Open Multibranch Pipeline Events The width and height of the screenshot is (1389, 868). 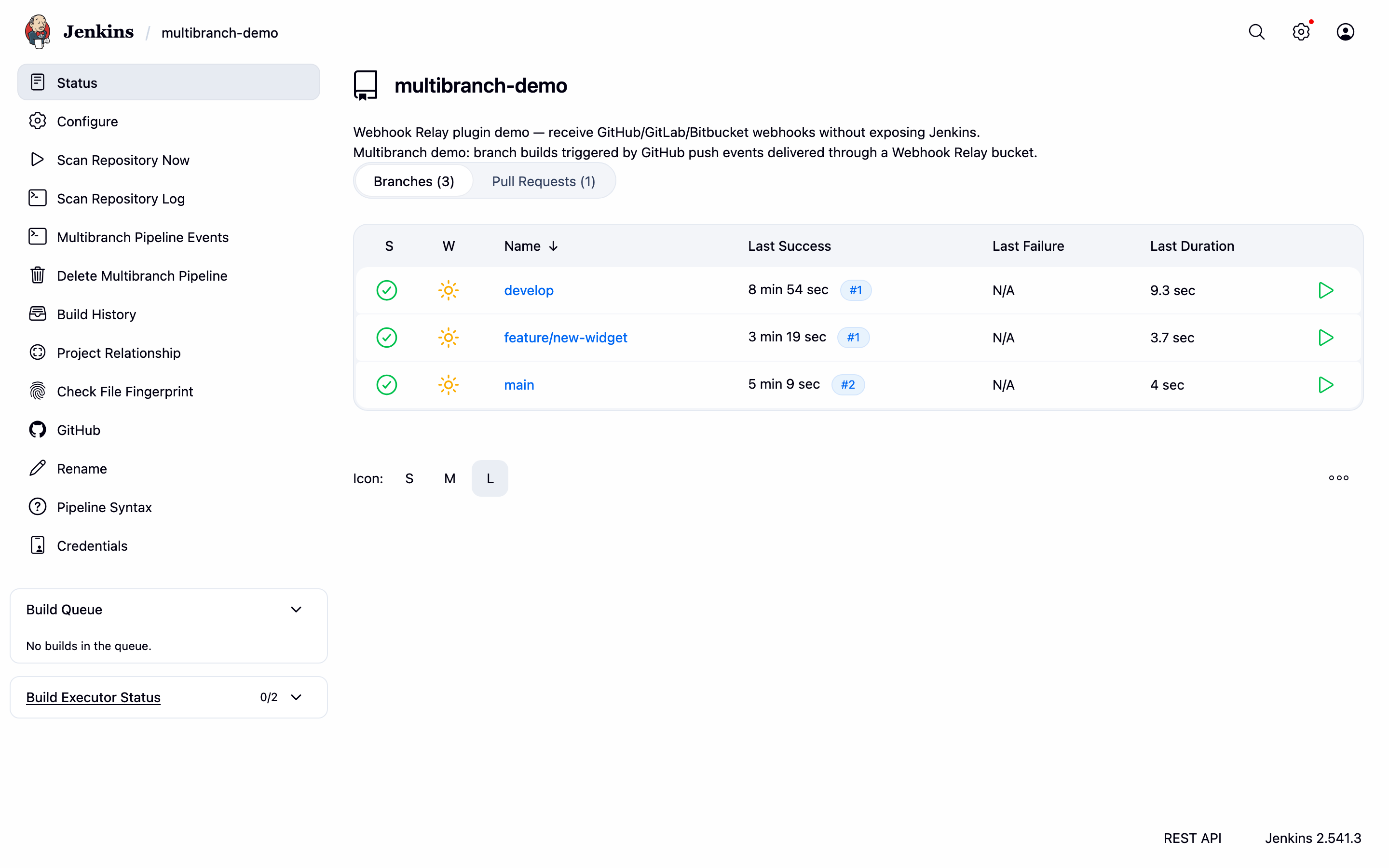[169, 237]
